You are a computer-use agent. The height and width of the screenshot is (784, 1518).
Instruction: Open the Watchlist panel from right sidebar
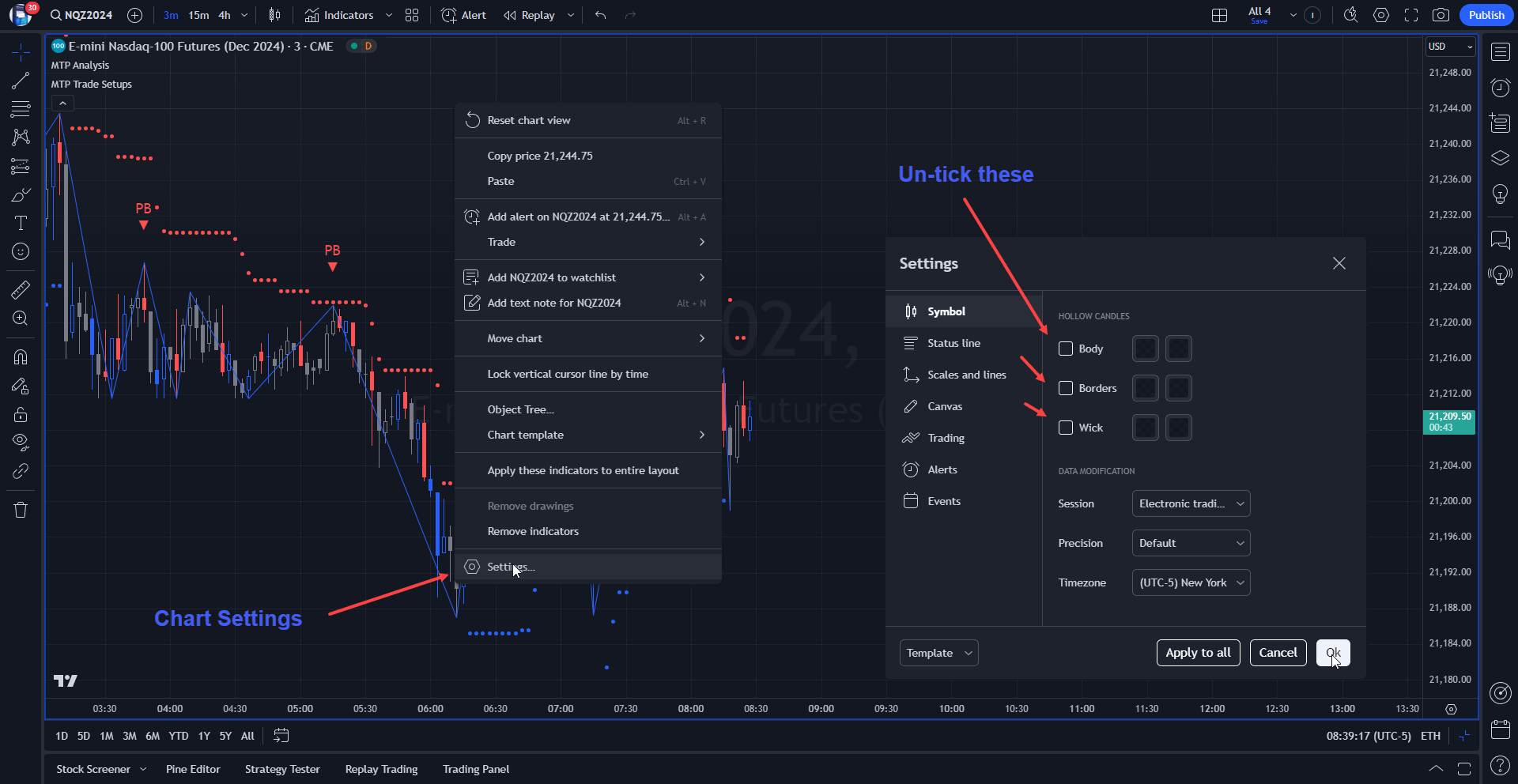coord(1500,51)
